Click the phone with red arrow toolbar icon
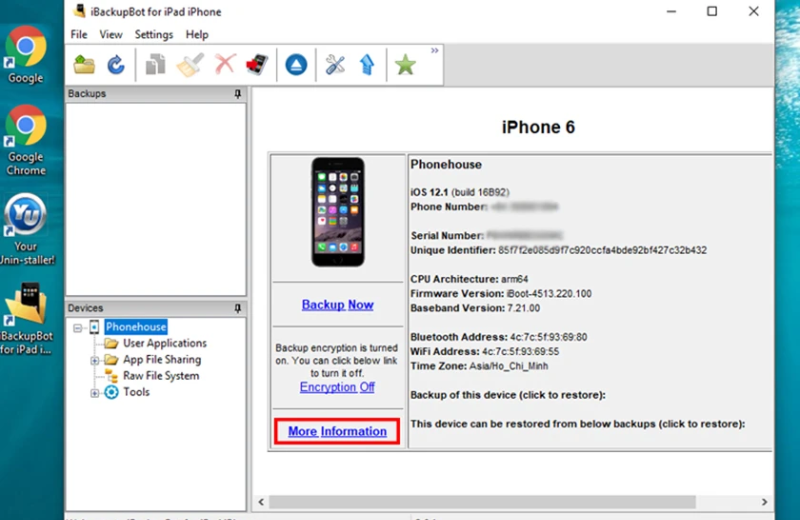Viewport: 800px width, 520px height. point(257,65)
